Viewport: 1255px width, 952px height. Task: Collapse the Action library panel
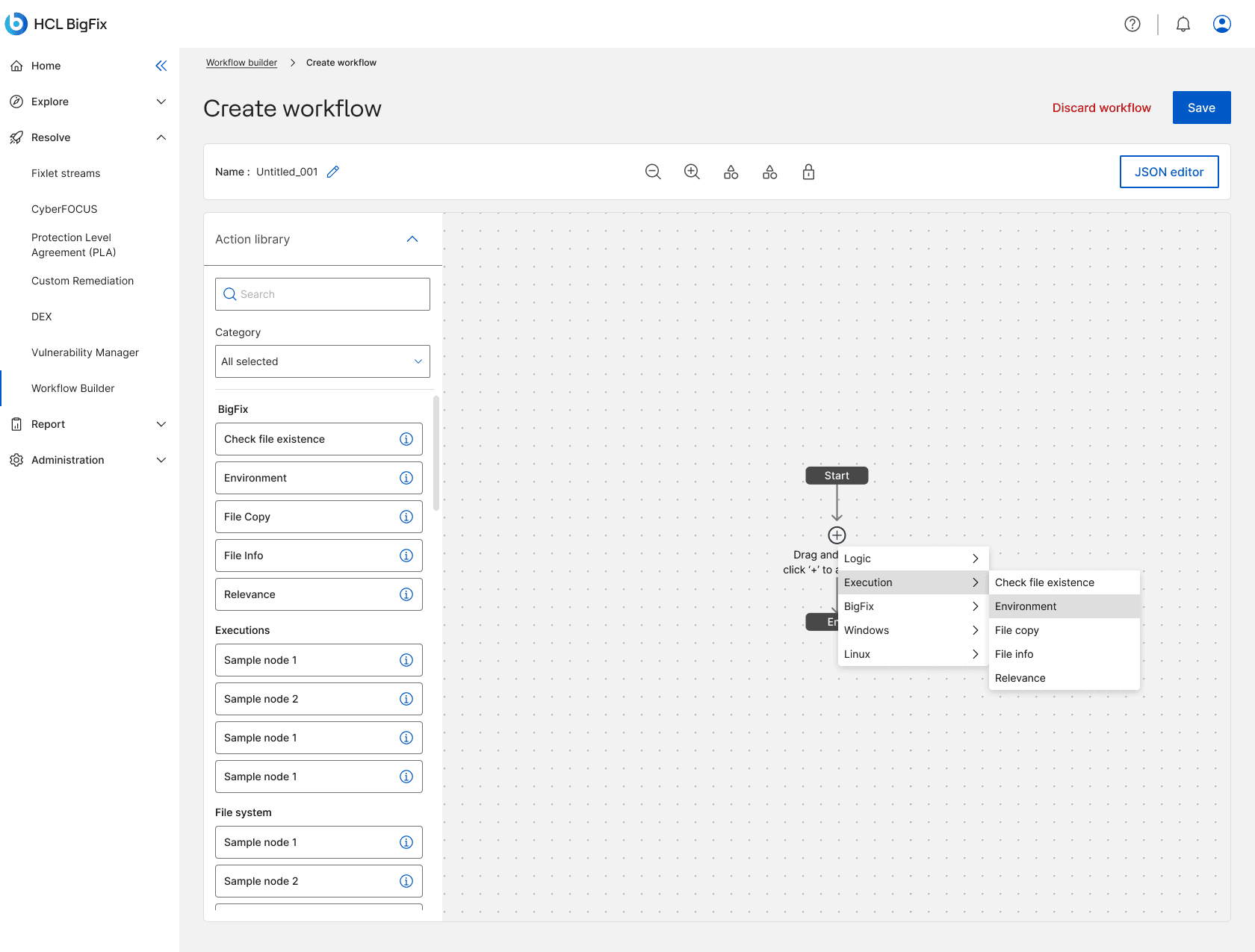click(412, 239)
